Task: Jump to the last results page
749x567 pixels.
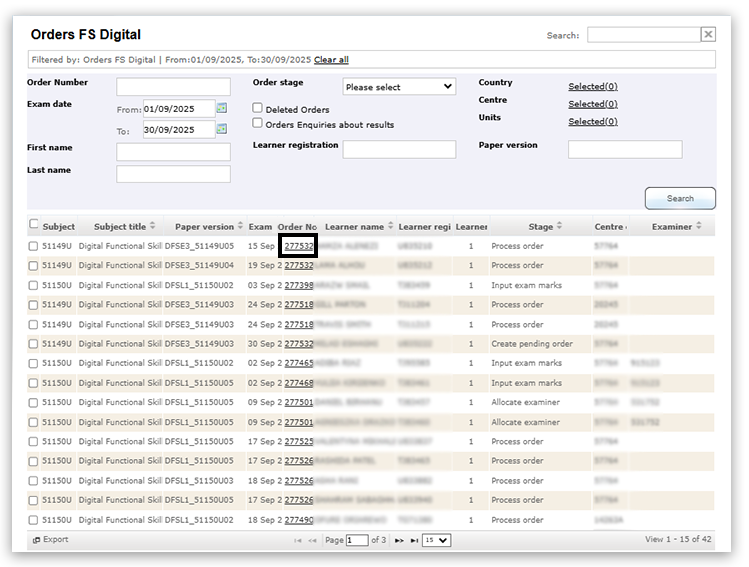Action: click(413, 540)
